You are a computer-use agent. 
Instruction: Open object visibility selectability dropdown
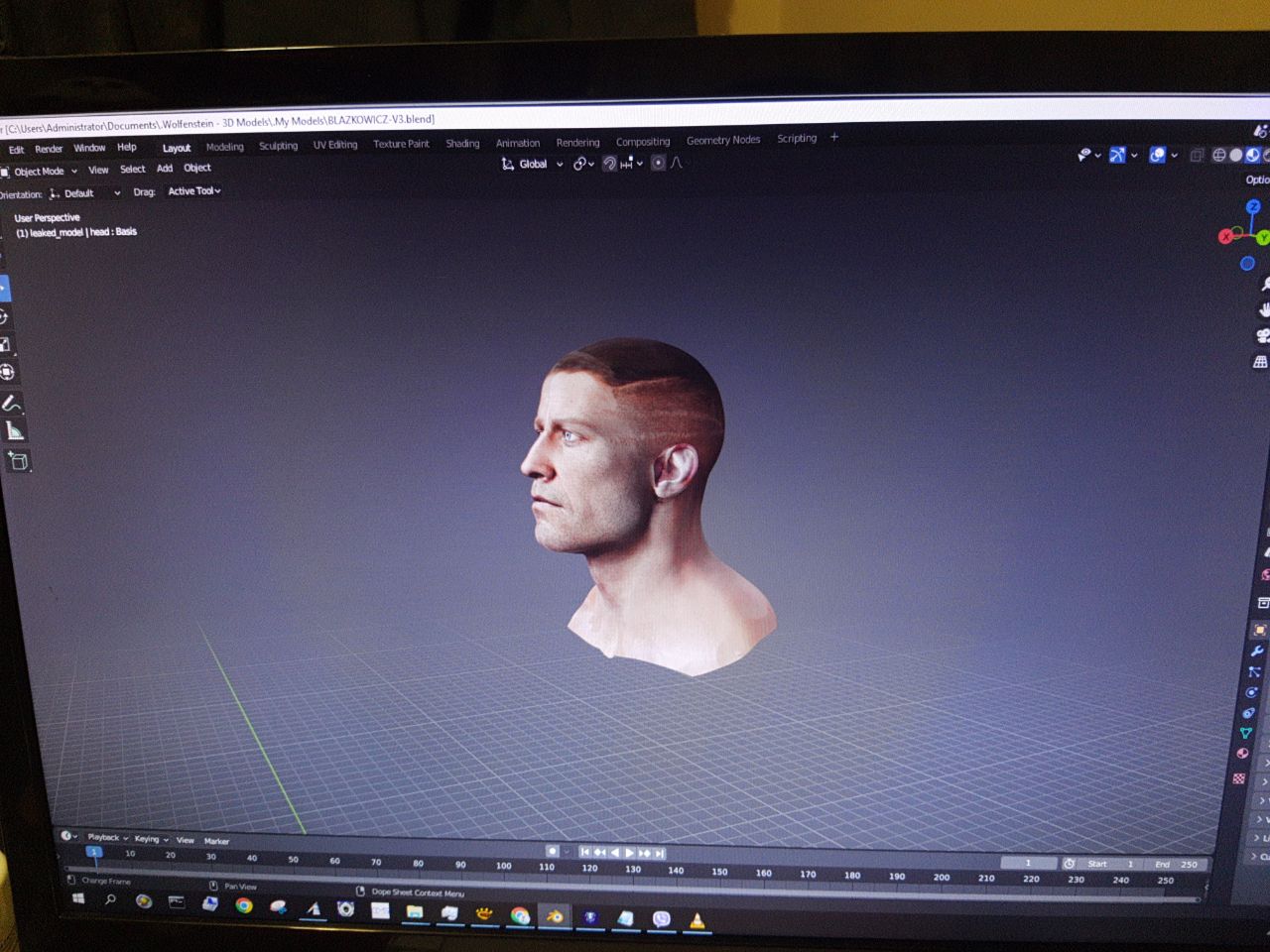click(x=1089, y=155)
